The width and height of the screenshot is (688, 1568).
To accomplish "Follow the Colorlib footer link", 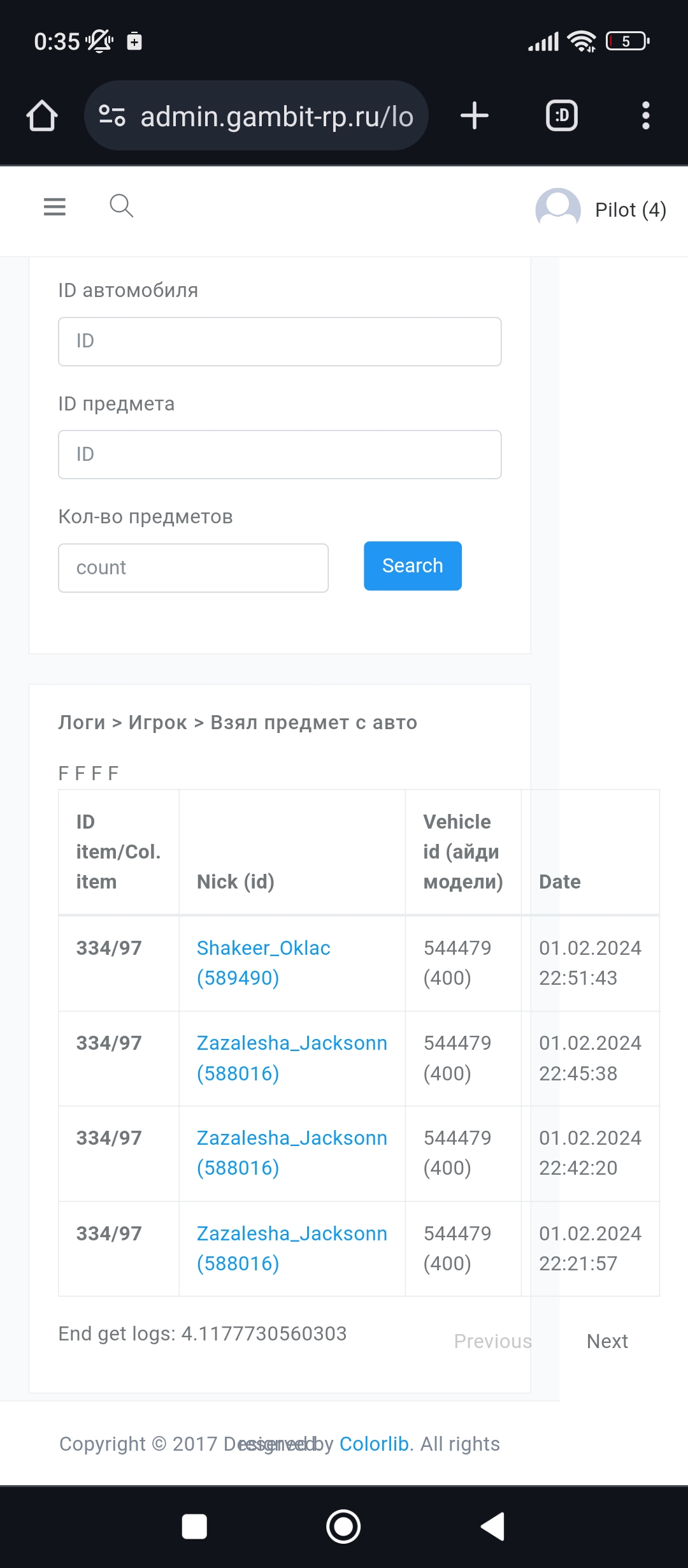I will [374, 1444].
